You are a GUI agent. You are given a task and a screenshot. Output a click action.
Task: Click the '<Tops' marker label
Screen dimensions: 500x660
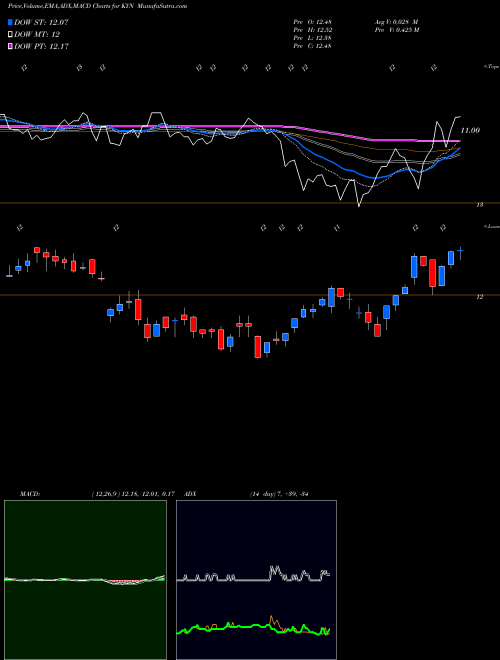491,67
